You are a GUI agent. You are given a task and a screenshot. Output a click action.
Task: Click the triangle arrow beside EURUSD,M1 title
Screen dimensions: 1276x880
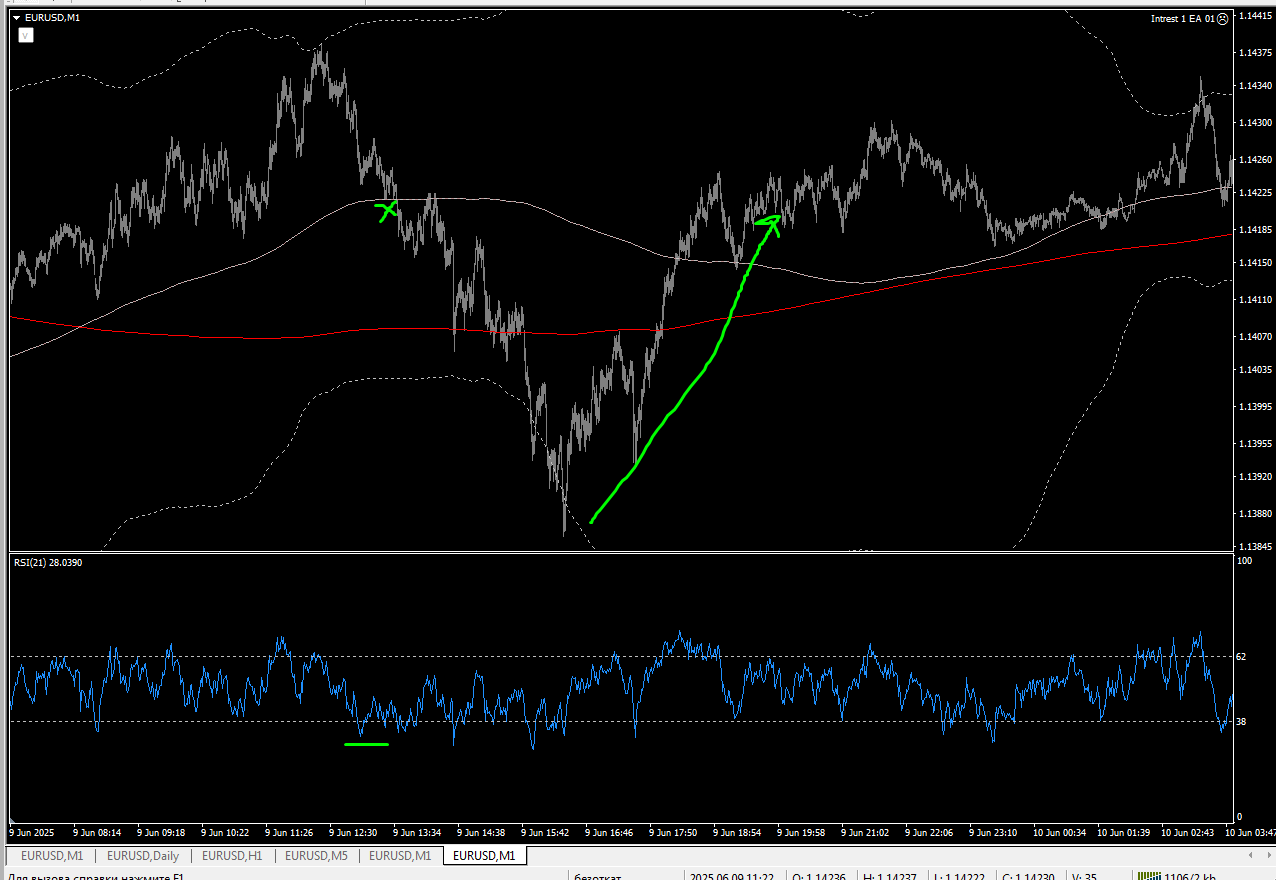click(x=16, y=18)
